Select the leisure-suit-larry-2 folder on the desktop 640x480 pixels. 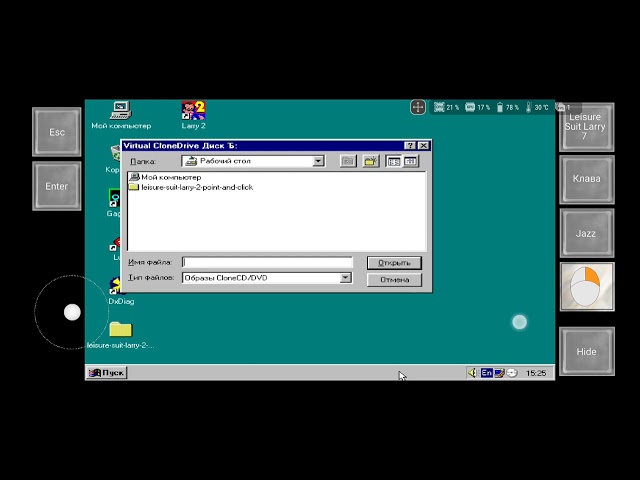(121, 335)
